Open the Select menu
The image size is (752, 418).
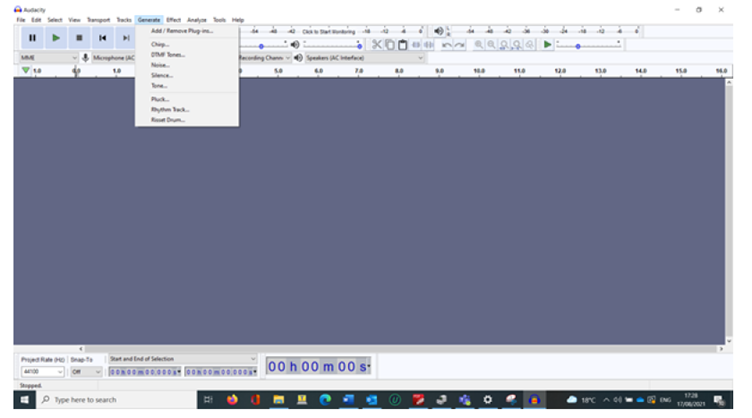pos(55,20)
